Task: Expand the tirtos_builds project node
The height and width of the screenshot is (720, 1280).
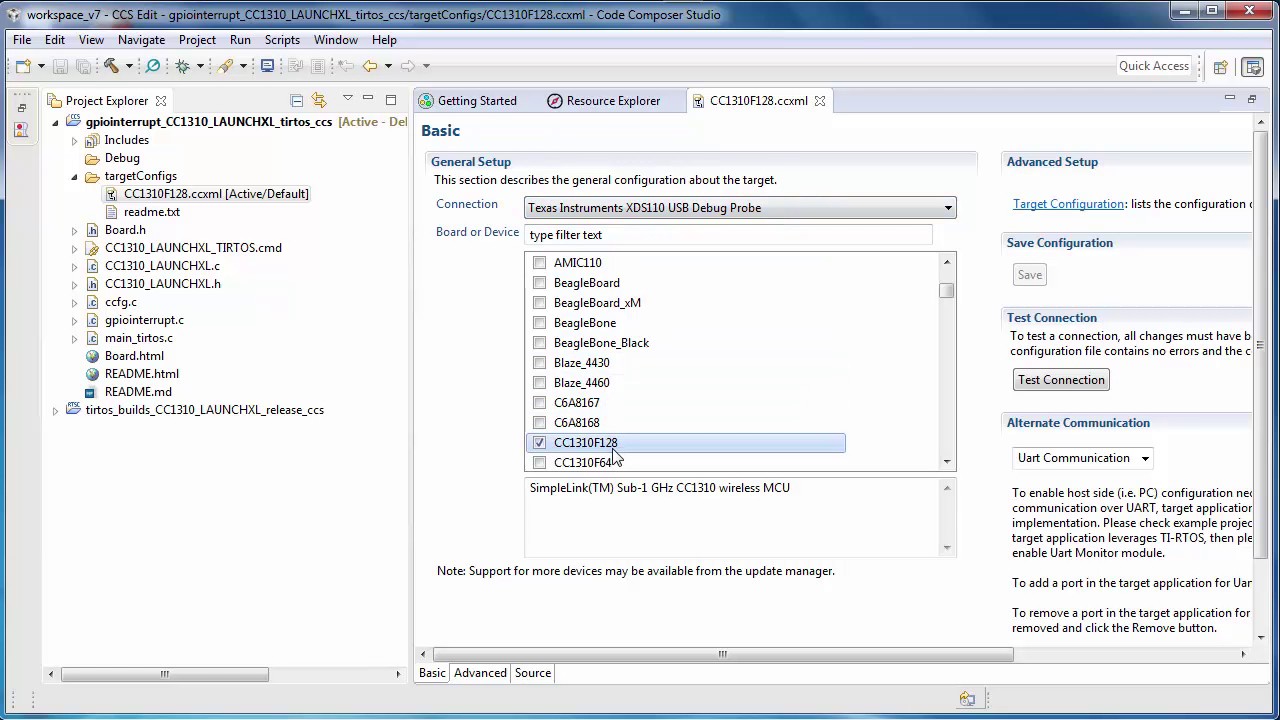Action: pos(56,410)
